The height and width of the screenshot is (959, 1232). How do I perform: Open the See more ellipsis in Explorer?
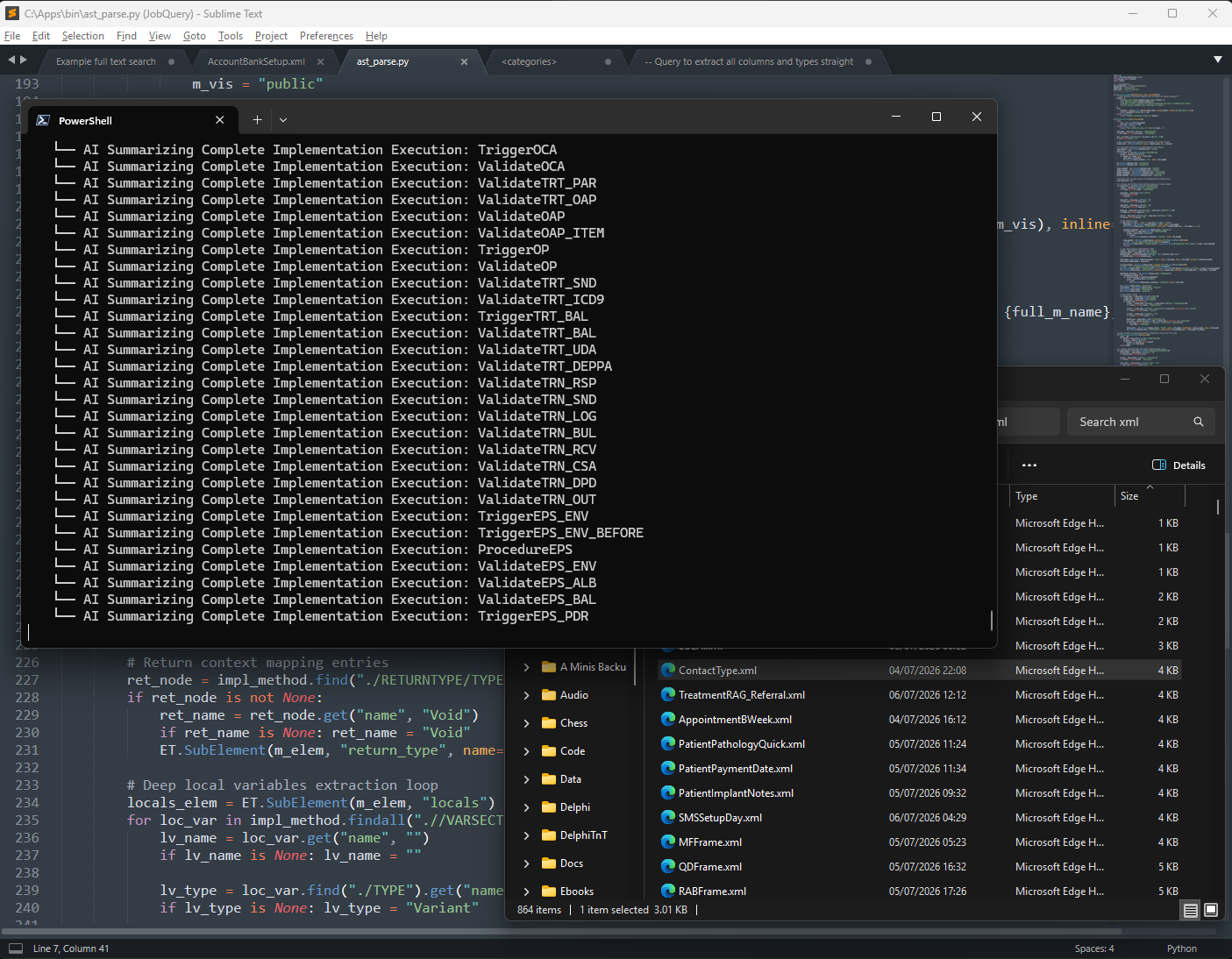(1029, 465)
